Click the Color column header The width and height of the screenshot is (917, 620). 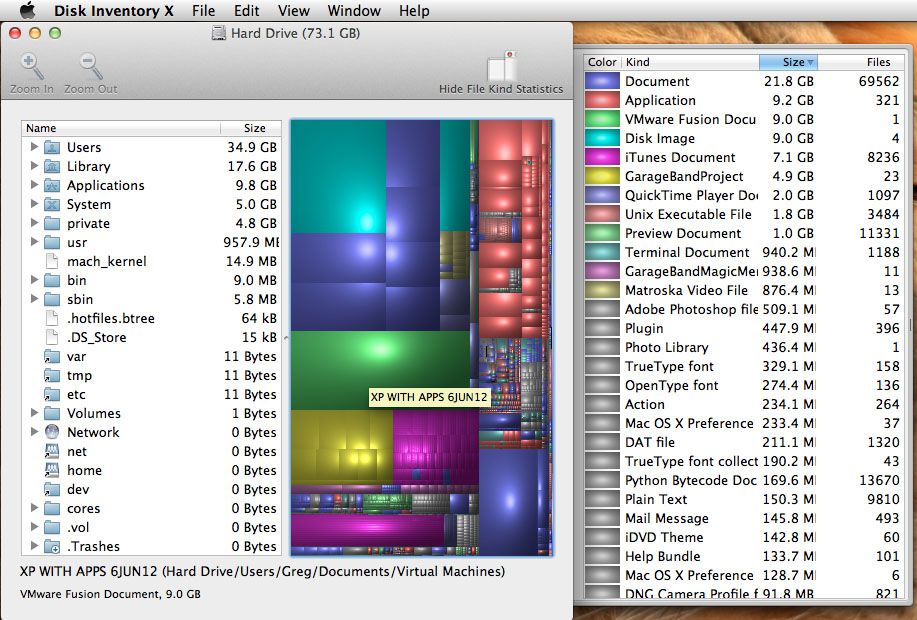point(602,62)
